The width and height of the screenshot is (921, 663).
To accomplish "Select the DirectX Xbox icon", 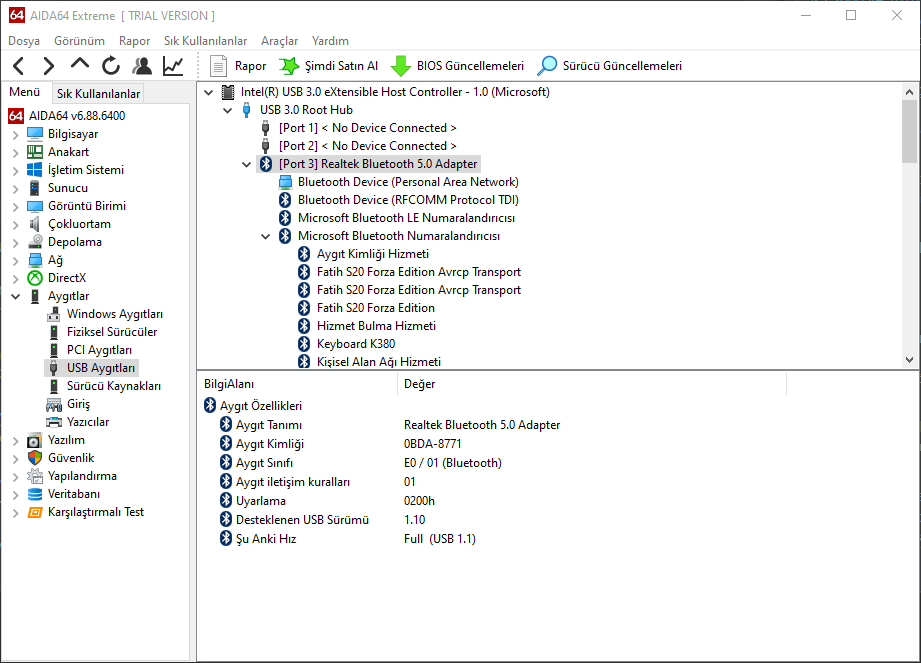I will (35, 278).
